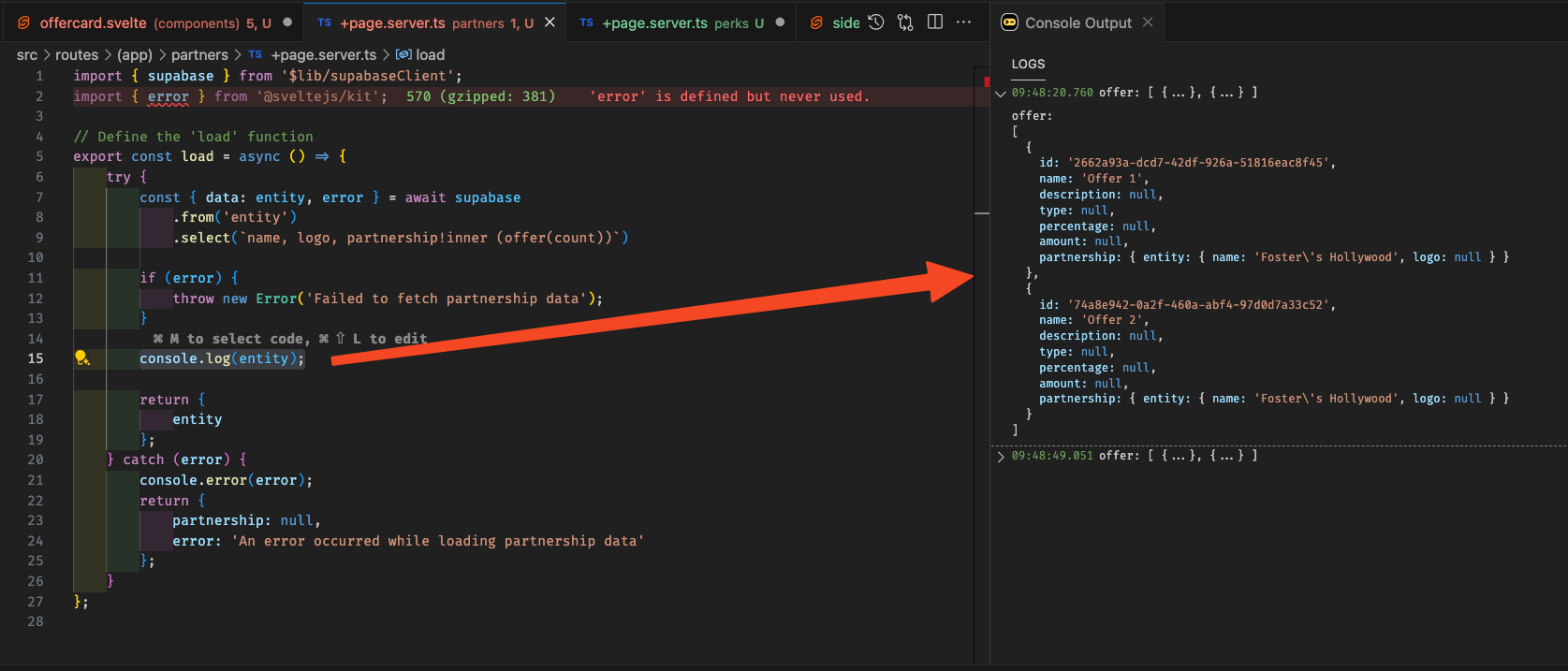
Task: Click the 'load' symbol breadcrumb
Action: 430,55
